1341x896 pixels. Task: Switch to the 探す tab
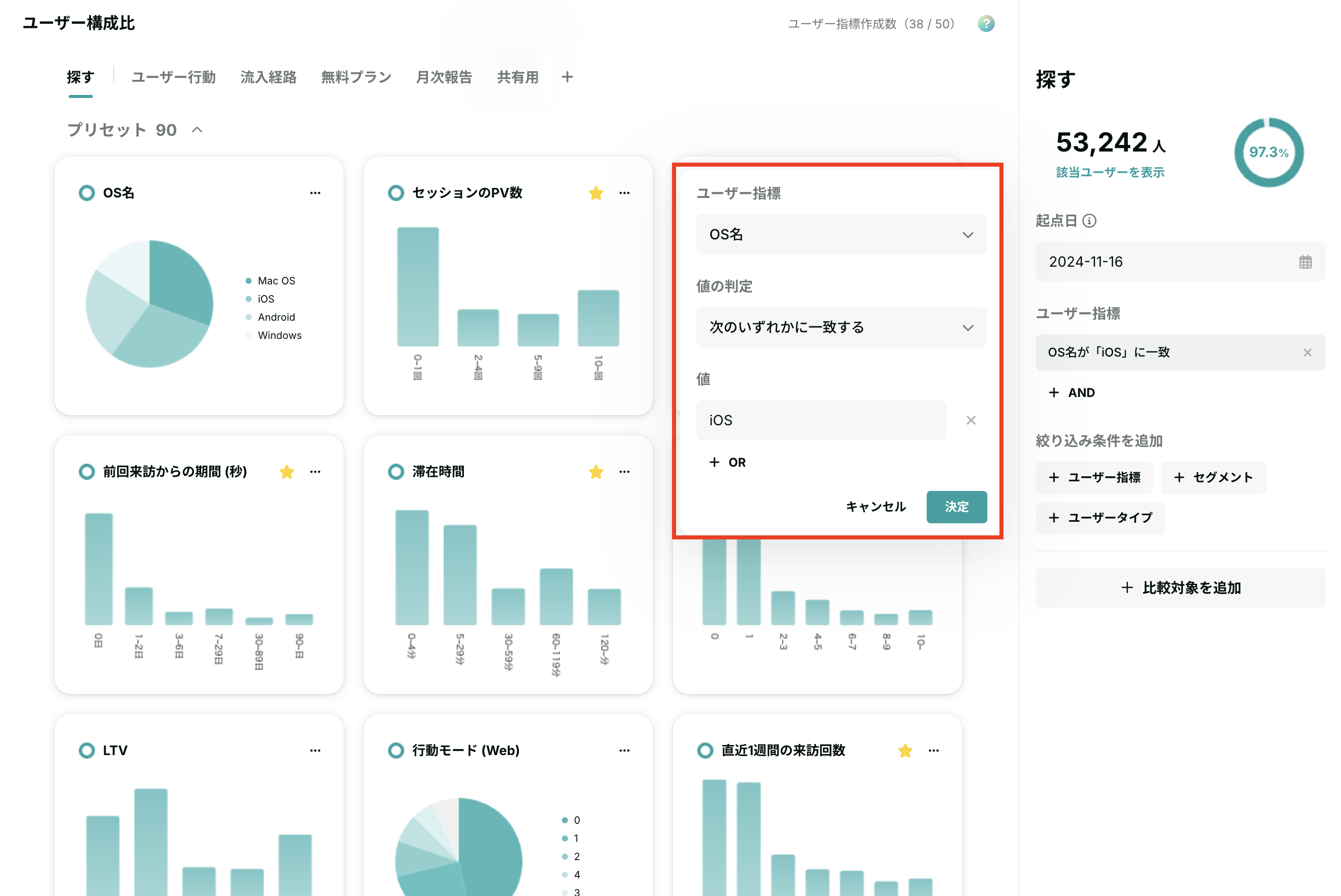point(81,77)
